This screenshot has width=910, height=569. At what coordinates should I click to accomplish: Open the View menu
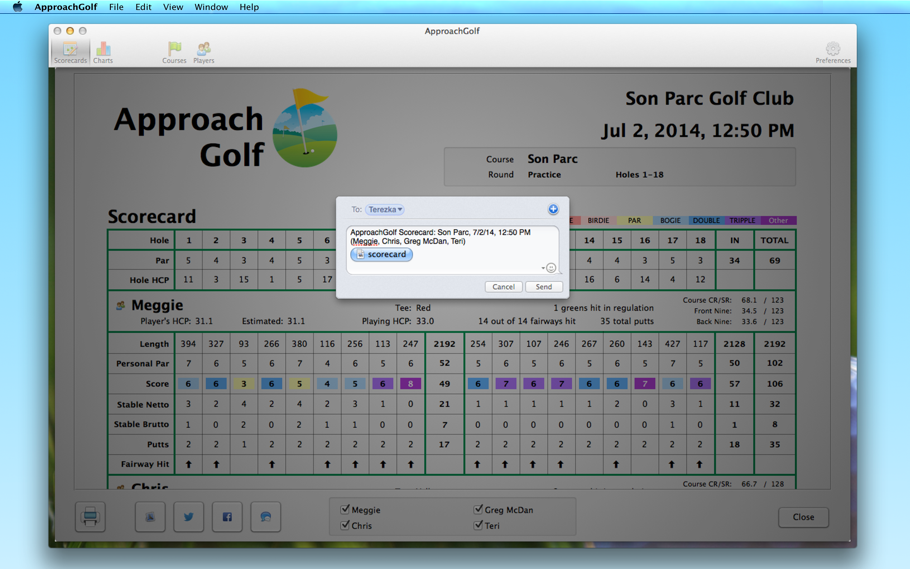pyautogui.click(x=172, y=7)
